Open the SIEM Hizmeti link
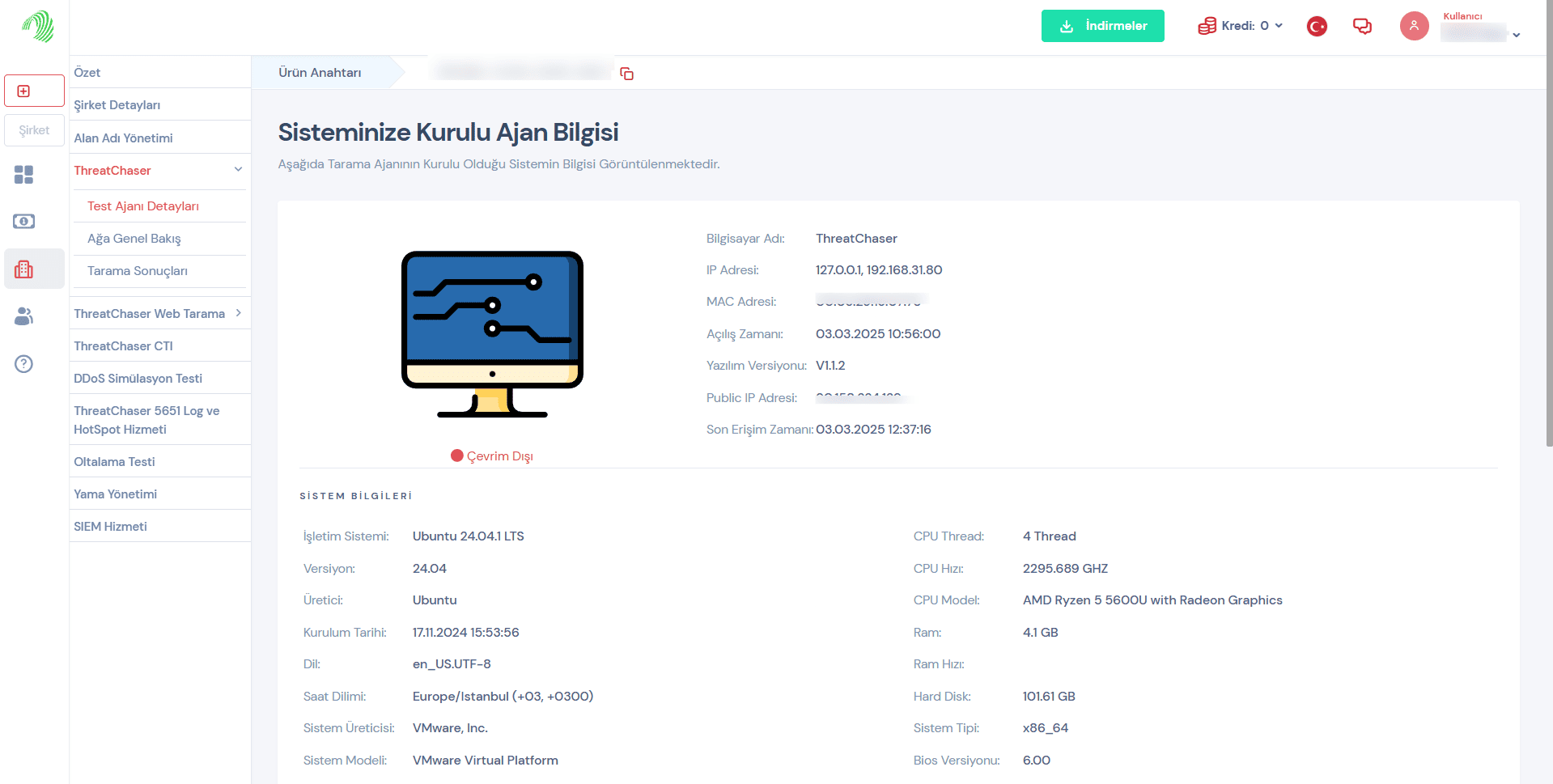This screenshot has height=784, width=1553. point(111,527)
